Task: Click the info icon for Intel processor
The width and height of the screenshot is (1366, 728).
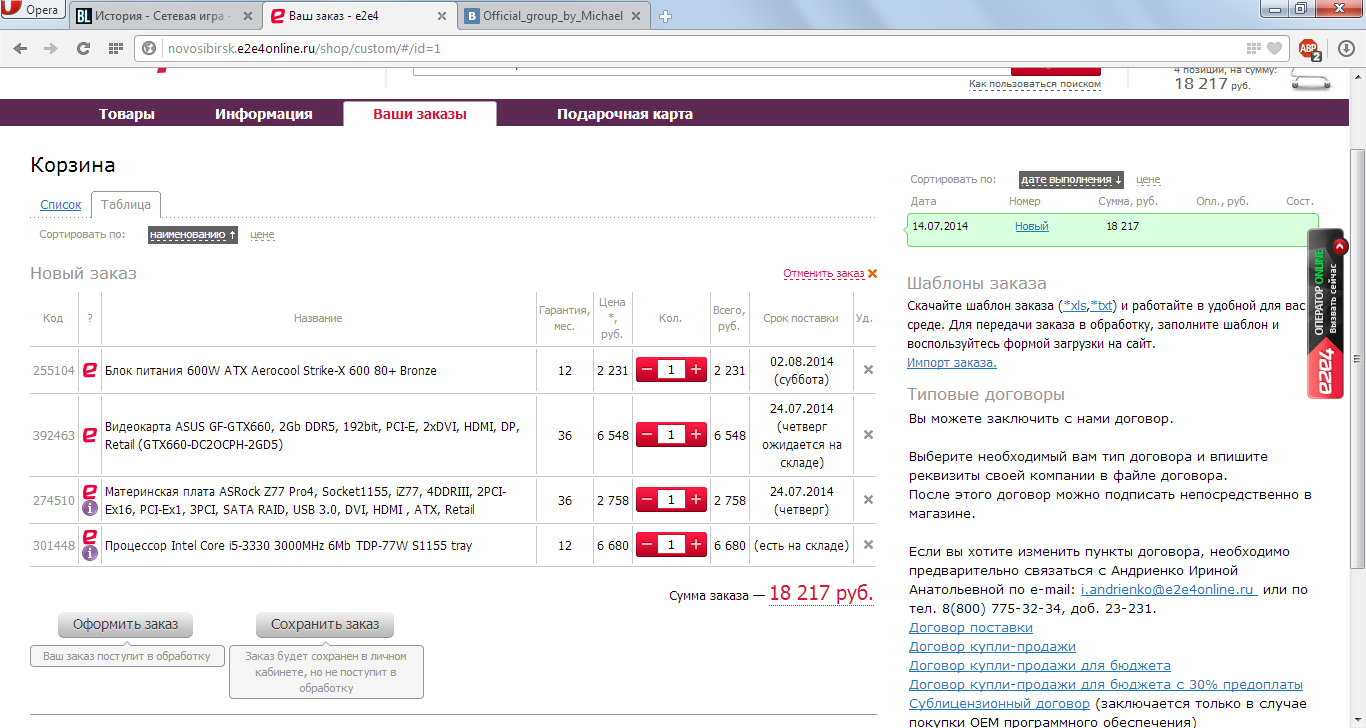Action: tap(89, 553)
